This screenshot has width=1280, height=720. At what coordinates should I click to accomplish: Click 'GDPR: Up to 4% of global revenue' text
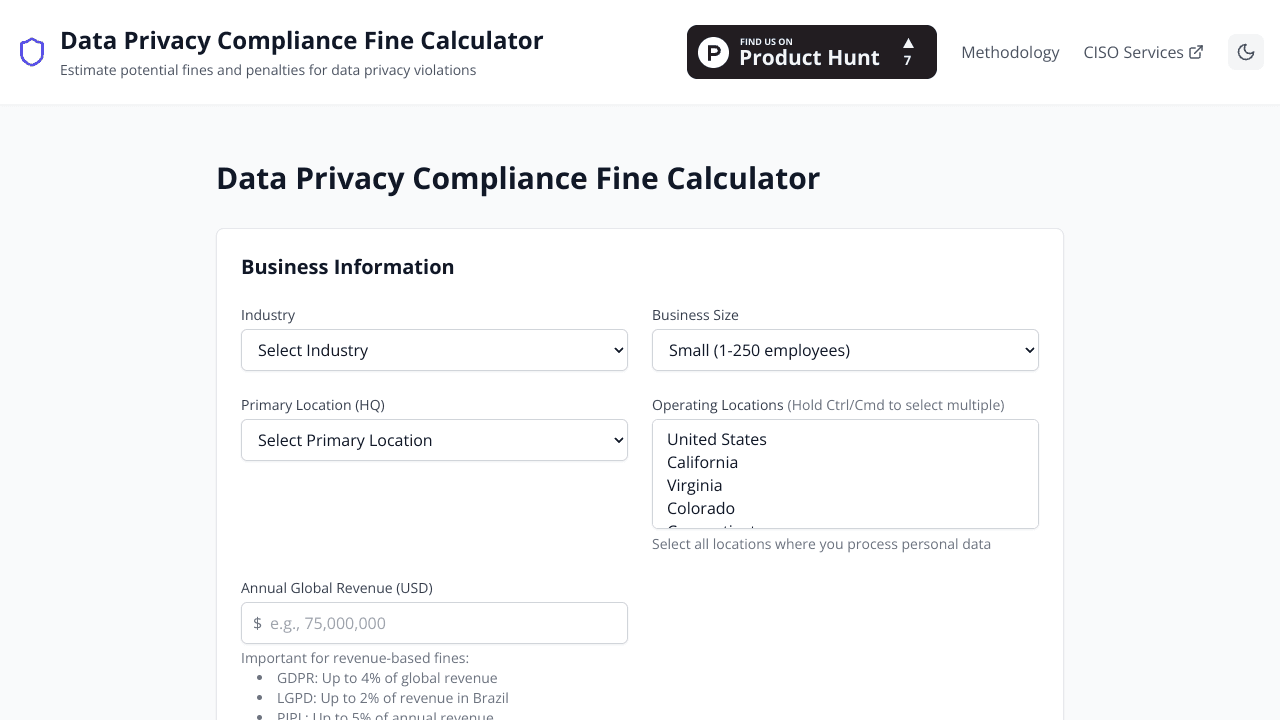[x=387, y=678]
